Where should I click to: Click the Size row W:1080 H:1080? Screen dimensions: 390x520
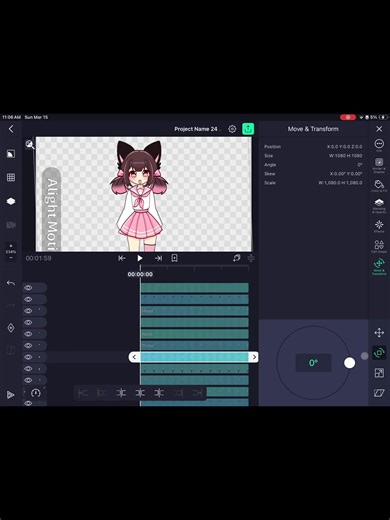click(x=313, y=156)
